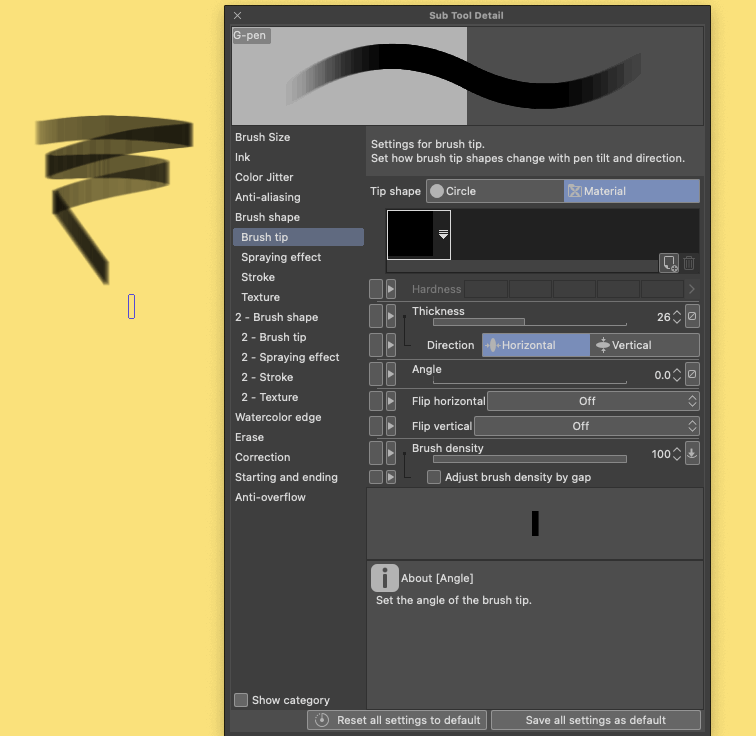Open 2 - Brush shape category
This screenshot has width=756, height=736.
click(x=276, y=317)
